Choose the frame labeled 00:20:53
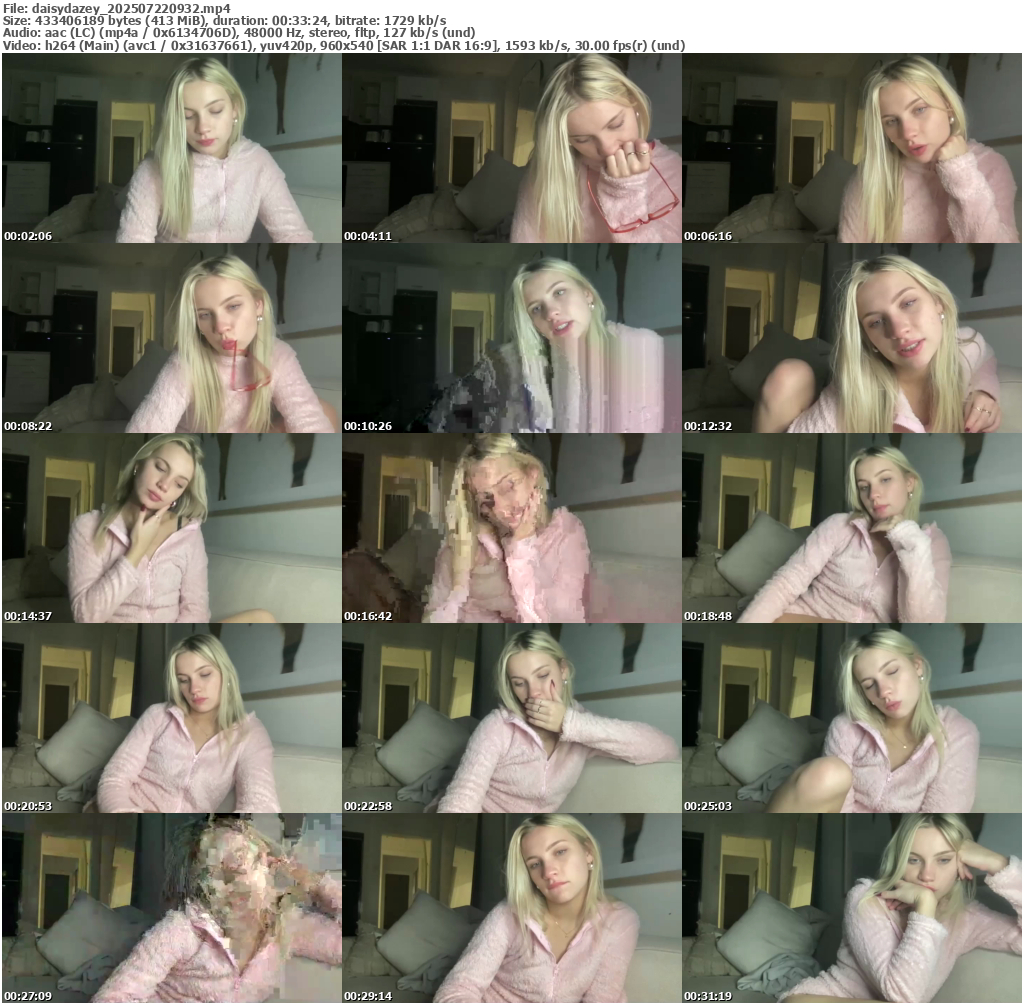This screenshot has height=1003, width=1024. [171, 718]
